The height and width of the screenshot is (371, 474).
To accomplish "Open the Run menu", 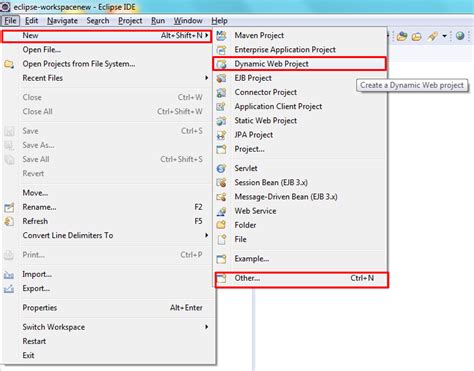I will pyautogui.click(x=158, y=21).
